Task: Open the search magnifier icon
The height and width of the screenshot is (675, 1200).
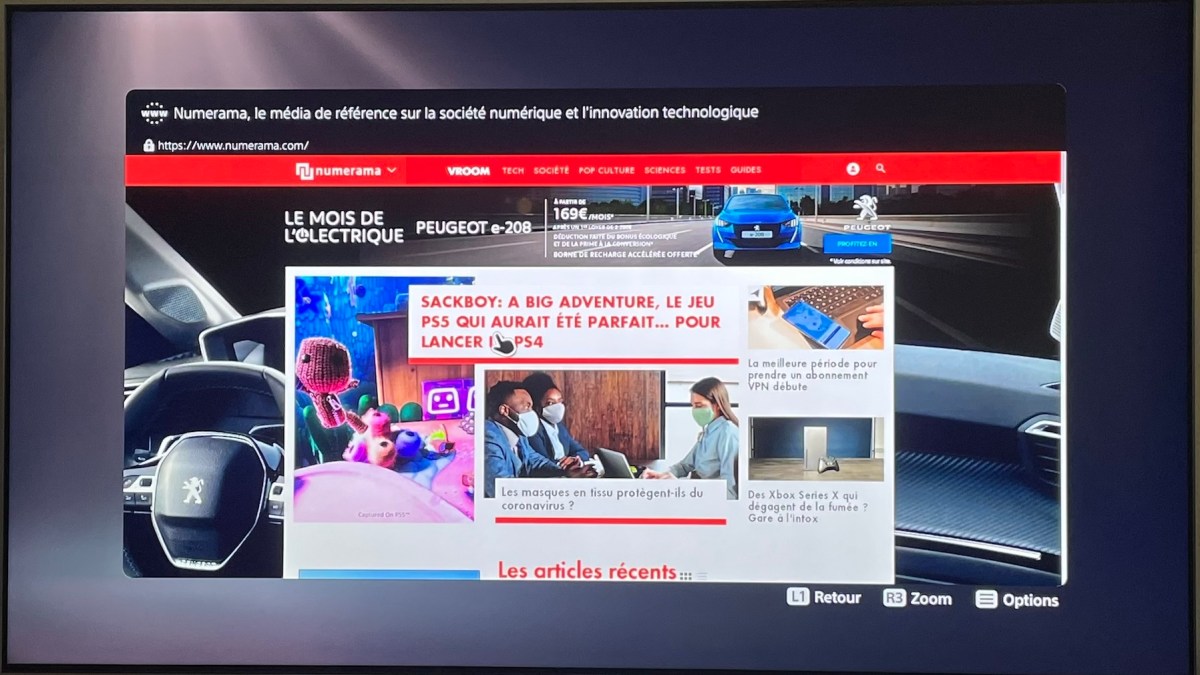Action: coord(880,169)
